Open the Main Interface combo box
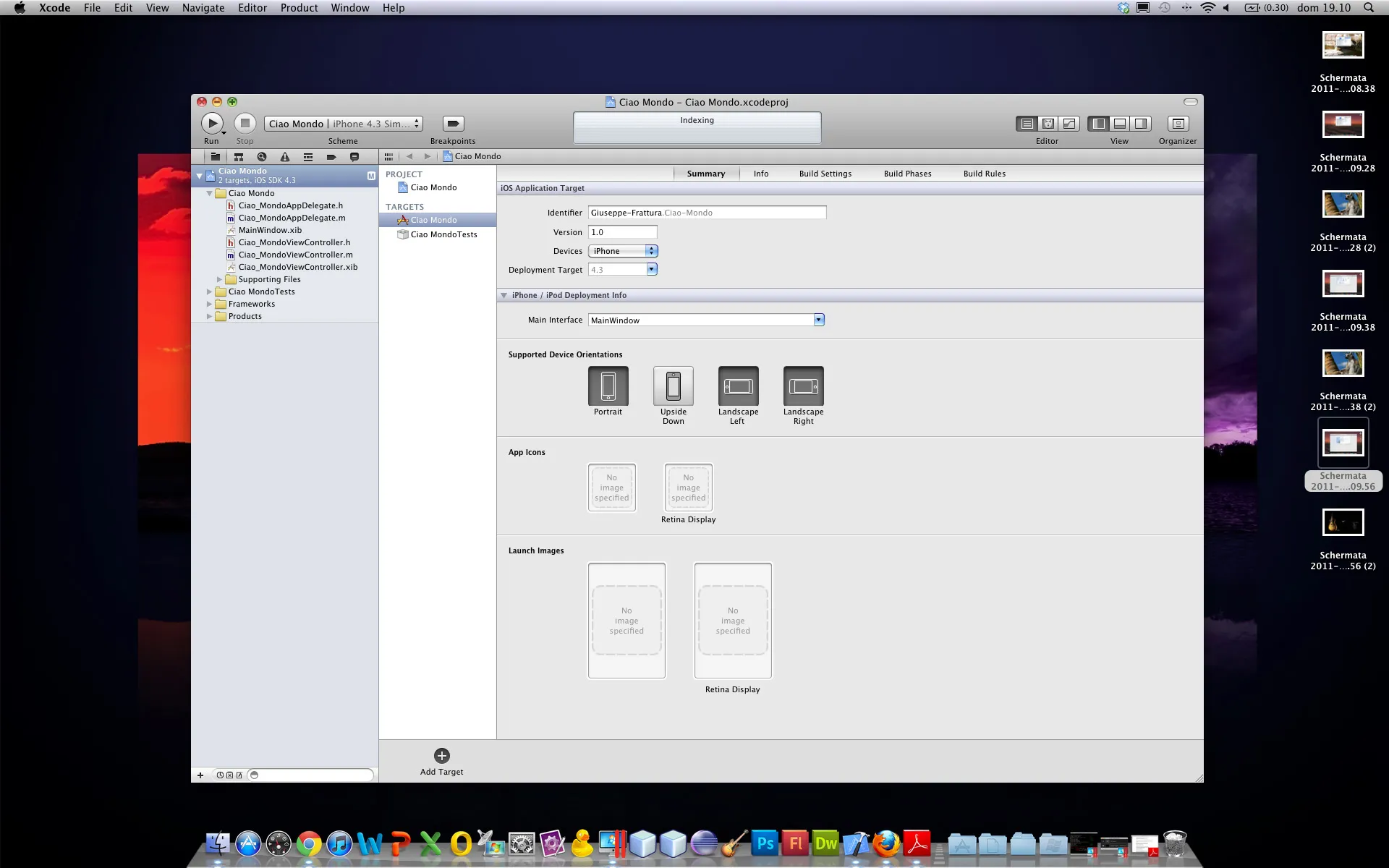This screenshot has height=868, width=1389. [x=818, y=320]
